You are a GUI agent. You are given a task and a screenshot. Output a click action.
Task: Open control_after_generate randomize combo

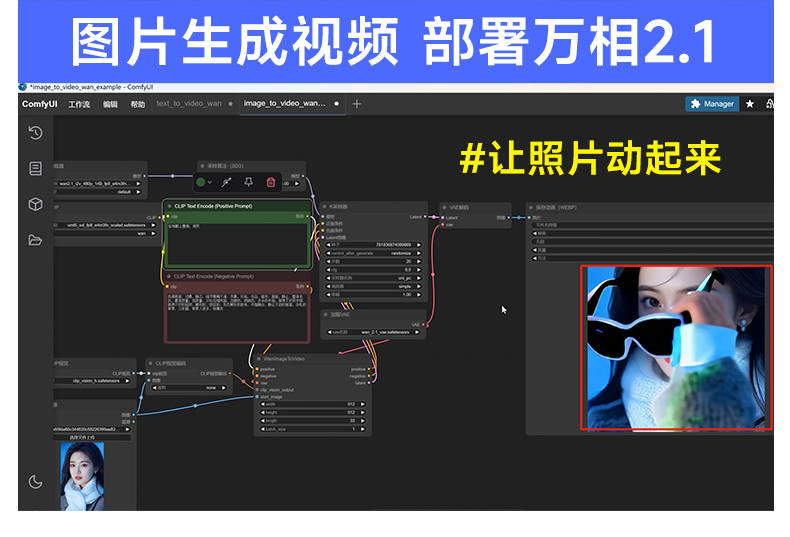[x=373, y=253]
